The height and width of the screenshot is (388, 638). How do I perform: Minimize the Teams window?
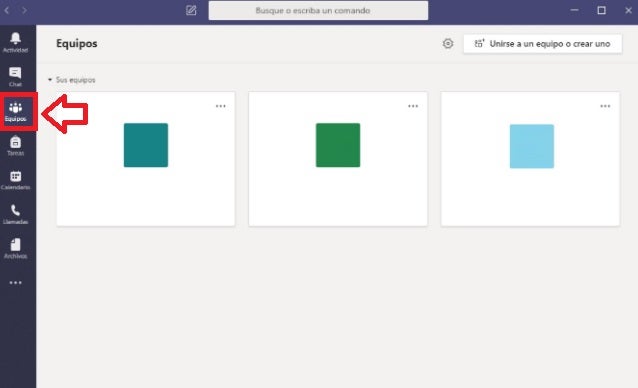pos(575,11)
